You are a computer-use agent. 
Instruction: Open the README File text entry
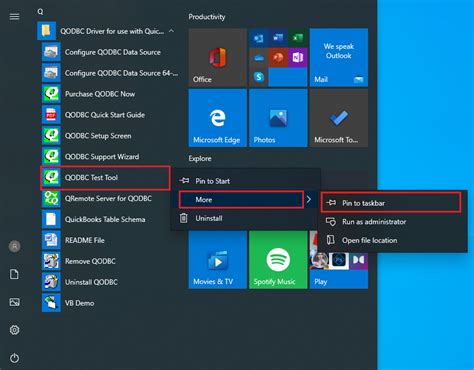click(85, 240)
